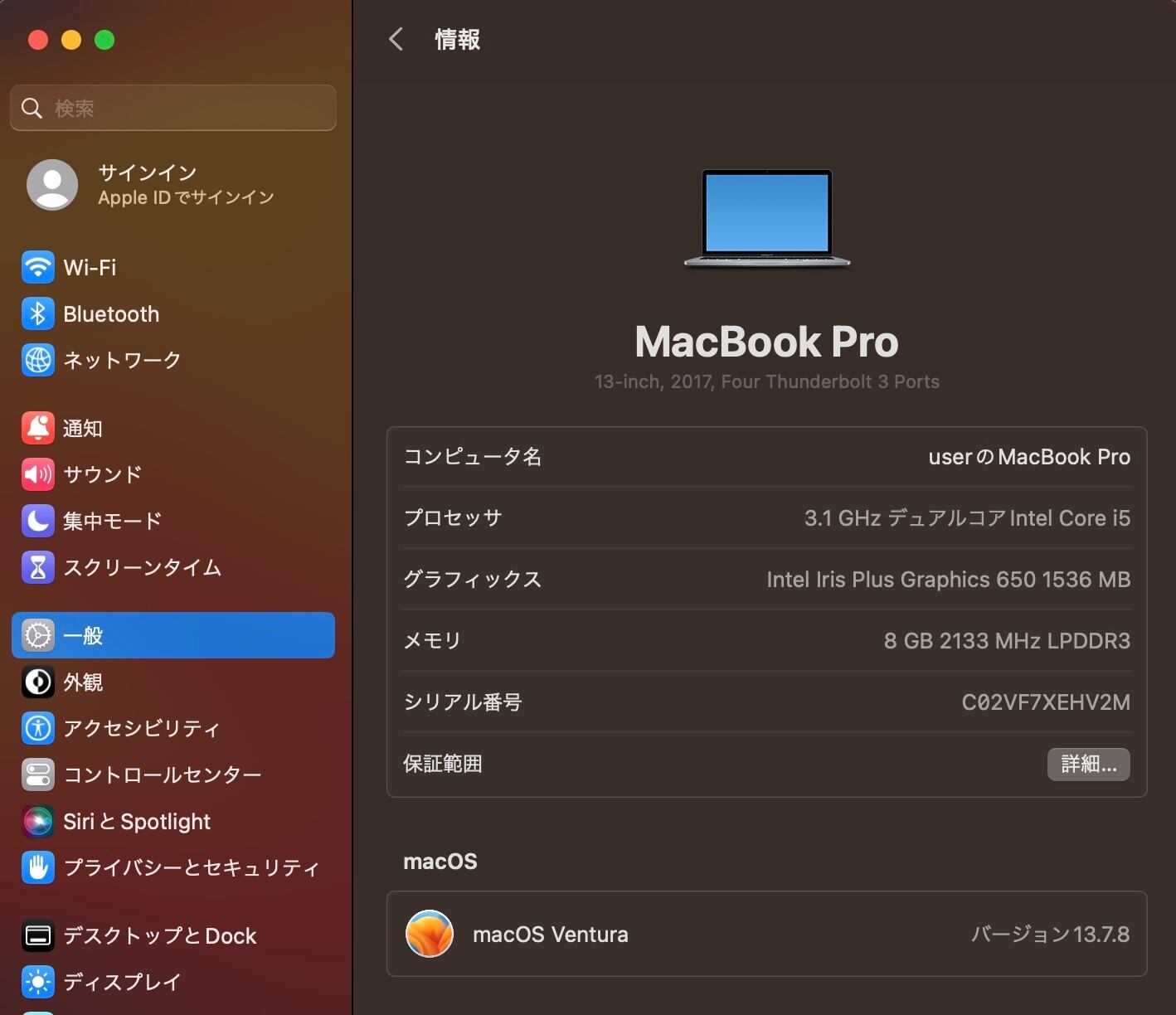
Task: Click the サインイン heading text
Action: tap(148, 172)
